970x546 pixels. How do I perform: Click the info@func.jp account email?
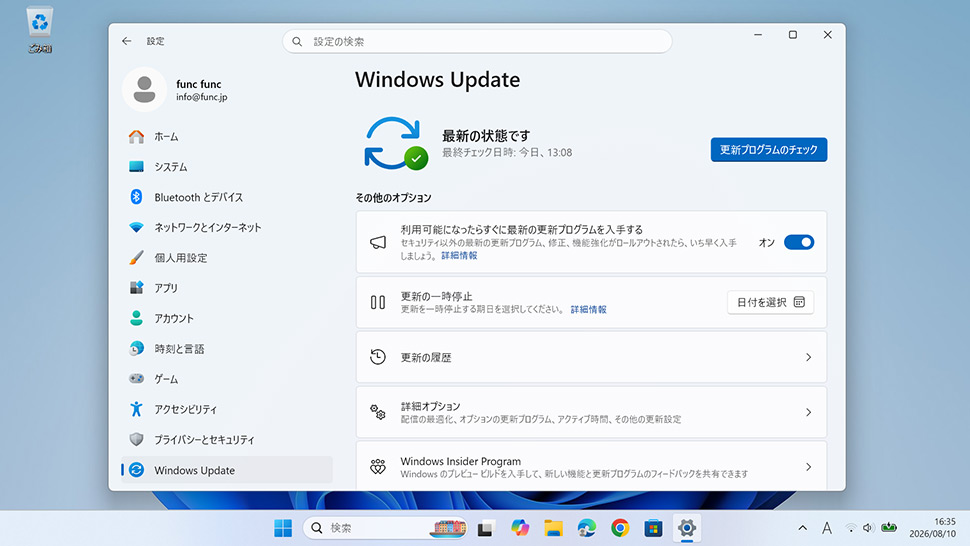click(202, 97)
